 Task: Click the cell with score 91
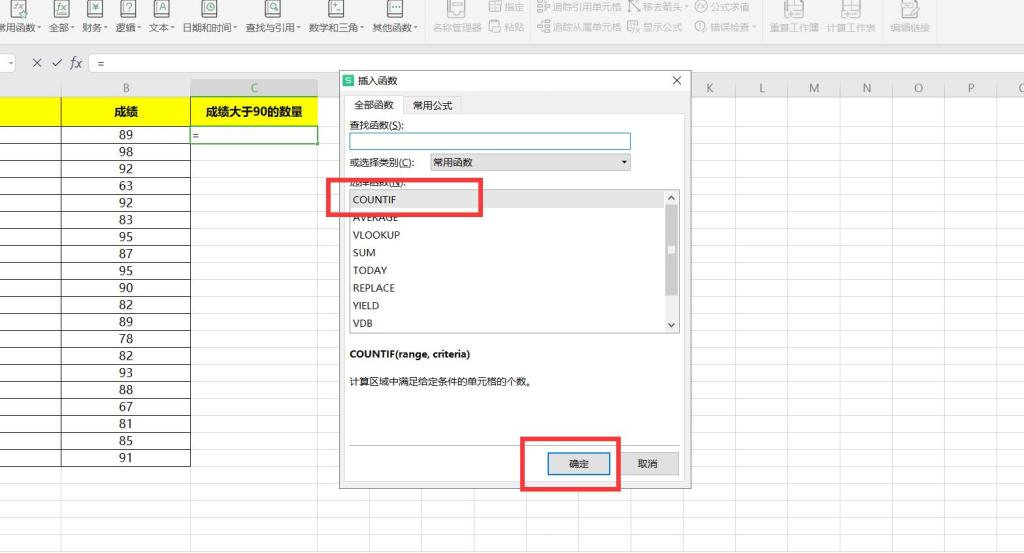126,457
